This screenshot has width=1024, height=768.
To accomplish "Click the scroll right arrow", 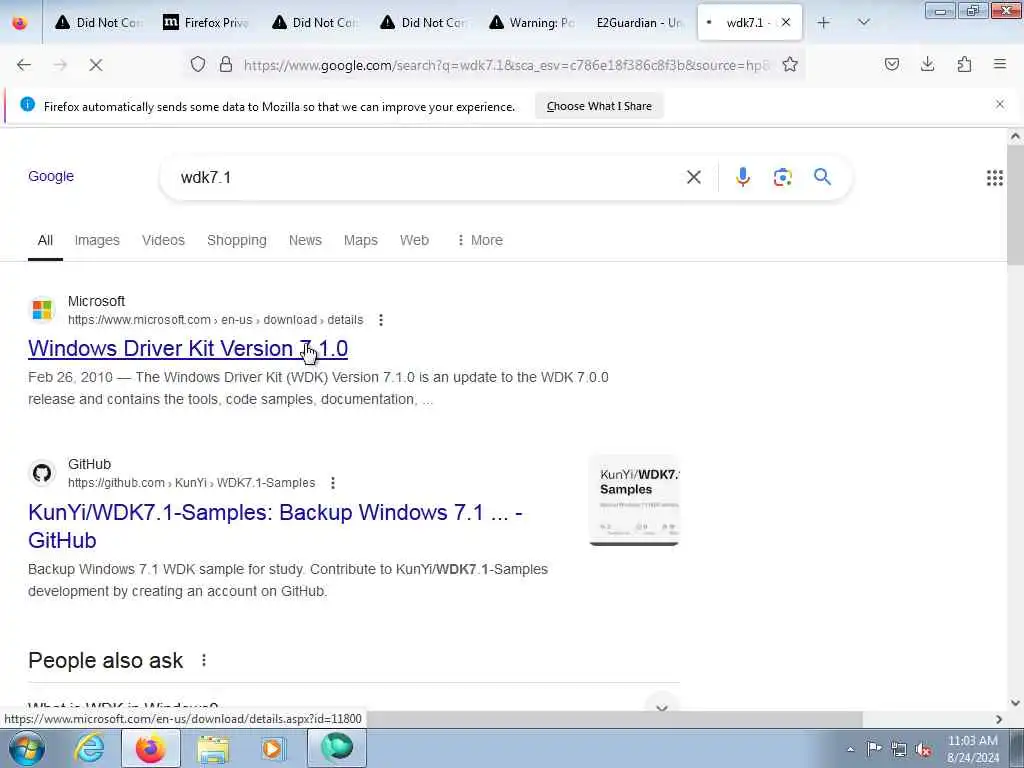I will [x=999, y=719].
